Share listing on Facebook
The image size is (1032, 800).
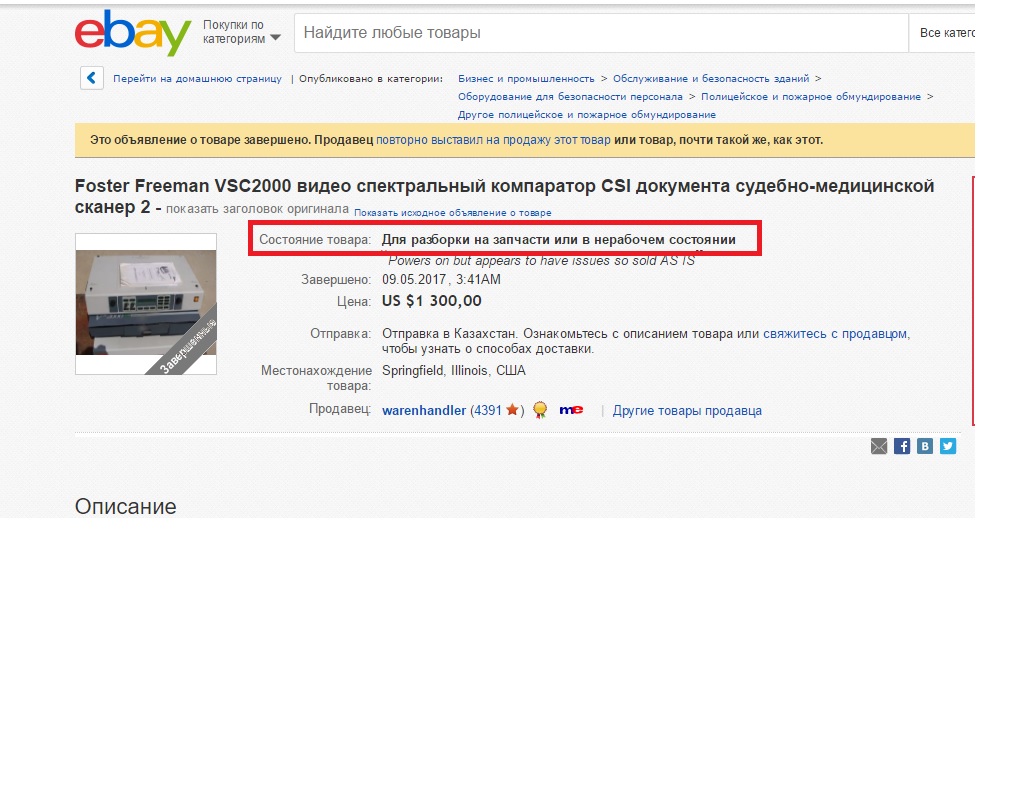(902, 447)
